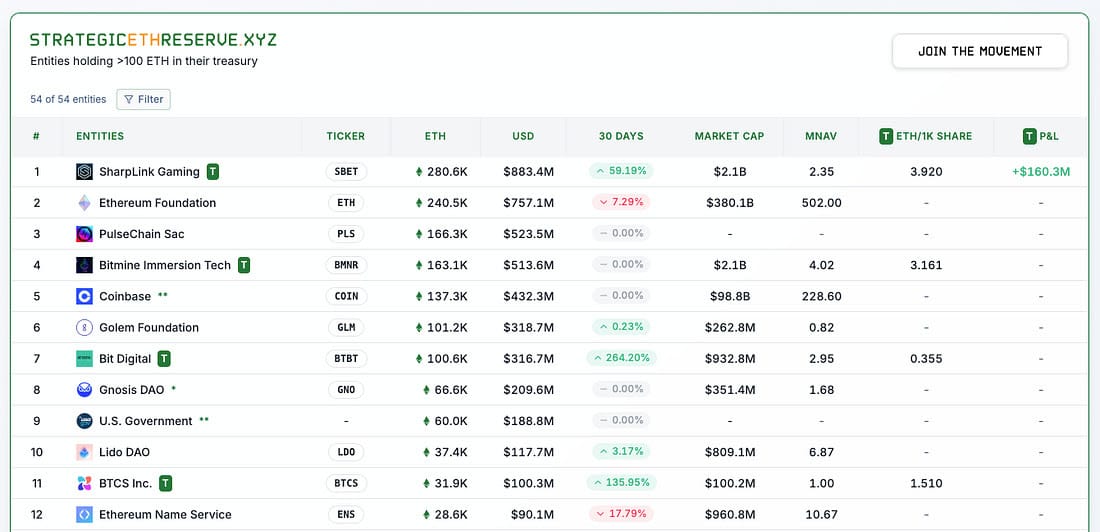
Task: Click the +$160.3M P&L value
Action: click(1041, 172)
